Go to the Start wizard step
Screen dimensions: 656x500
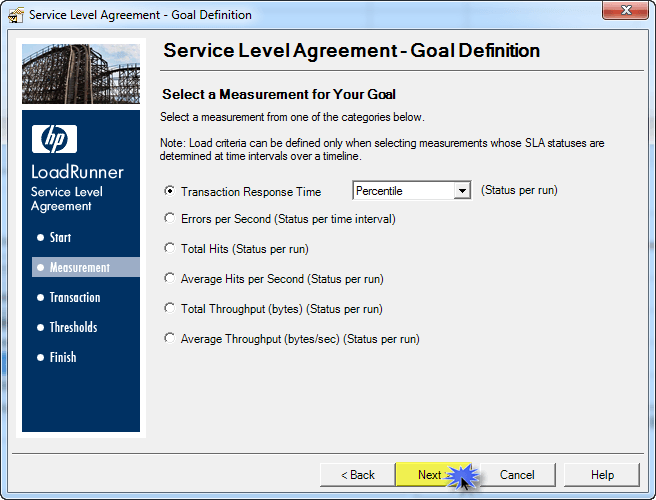60,238
